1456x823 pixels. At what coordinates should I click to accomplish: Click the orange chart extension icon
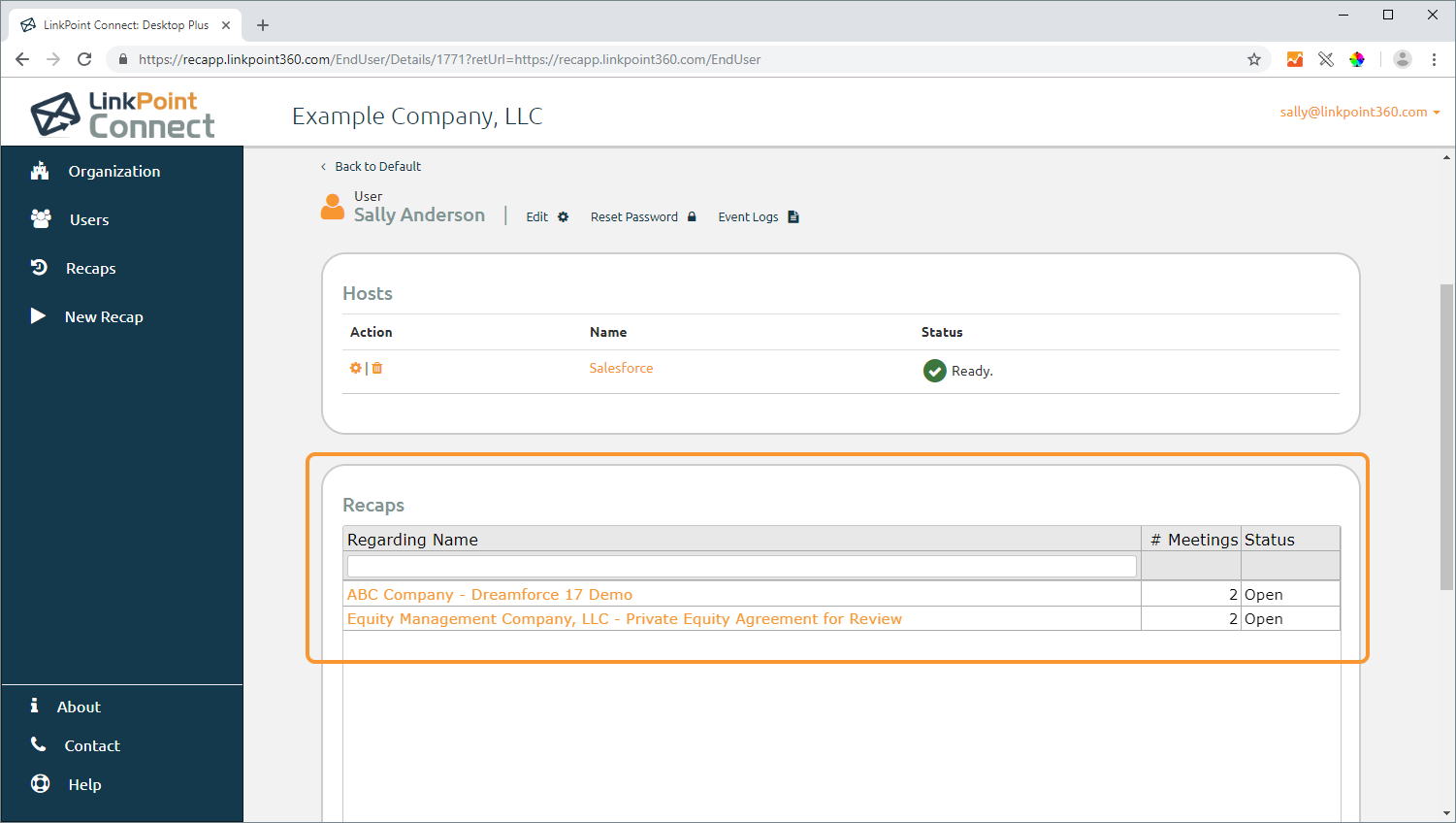(x=1295, y=59)
